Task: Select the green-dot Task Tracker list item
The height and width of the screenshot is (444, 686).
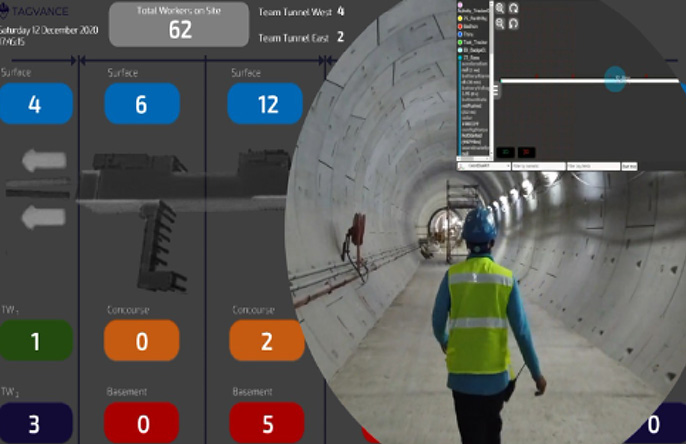Action: pos(475,39)
